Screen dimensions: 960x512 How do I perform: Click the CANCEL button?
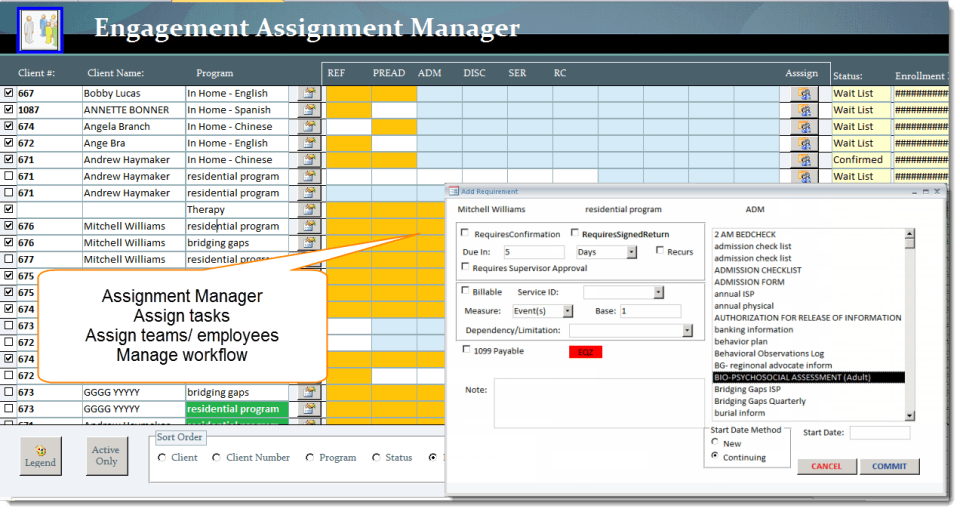click(x=826, y=467)
